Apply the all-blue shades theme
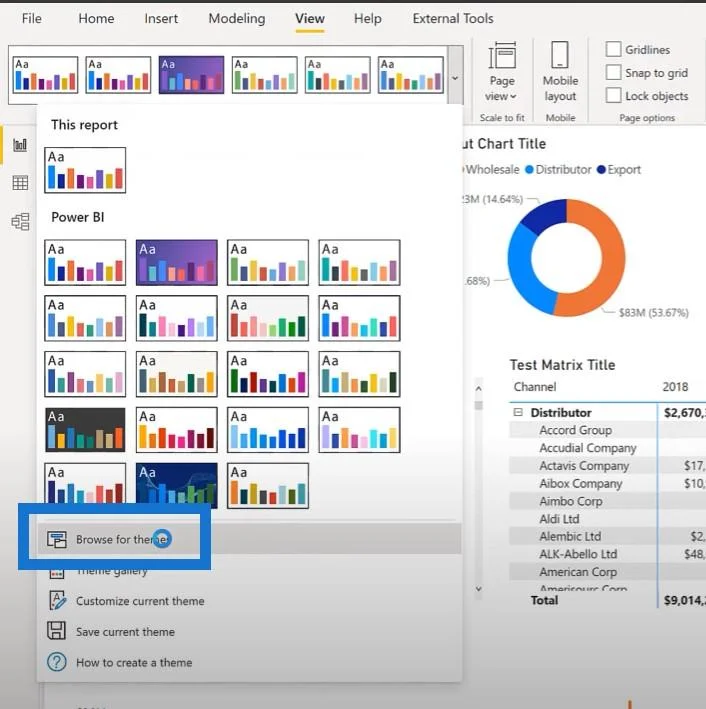This screenshot has height=709, width=706. tap(268, 430)
